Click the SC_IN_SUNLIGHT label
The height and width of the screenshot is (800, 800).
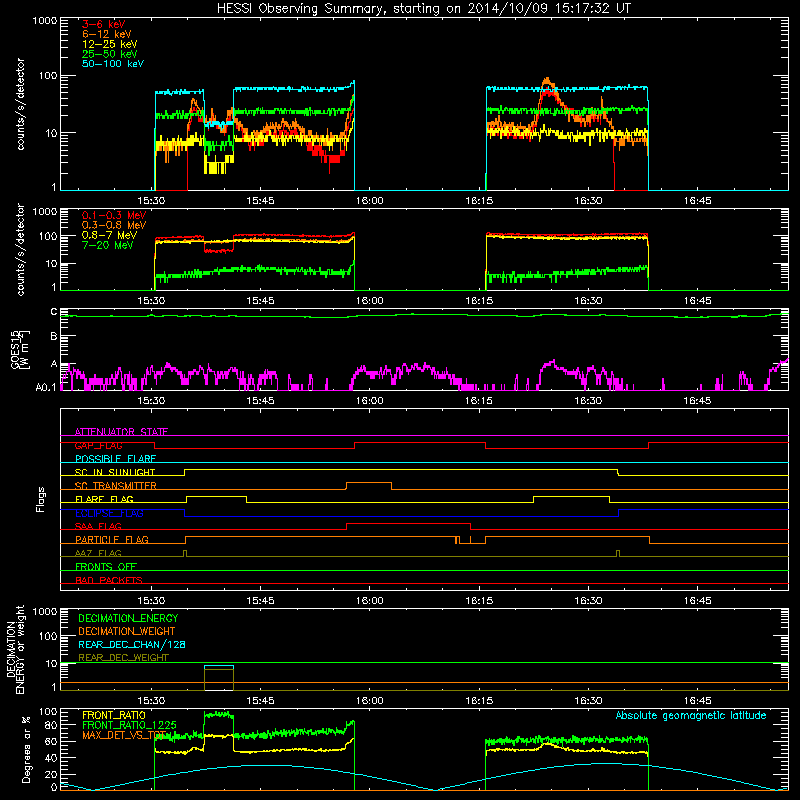coord(115,472)
